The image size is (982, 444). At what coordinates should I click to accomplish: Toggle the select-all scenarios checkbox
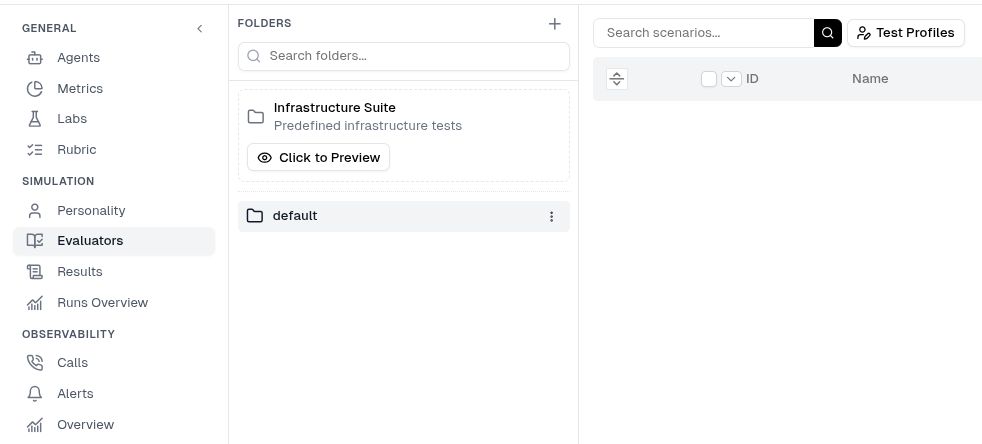[708, 79]
